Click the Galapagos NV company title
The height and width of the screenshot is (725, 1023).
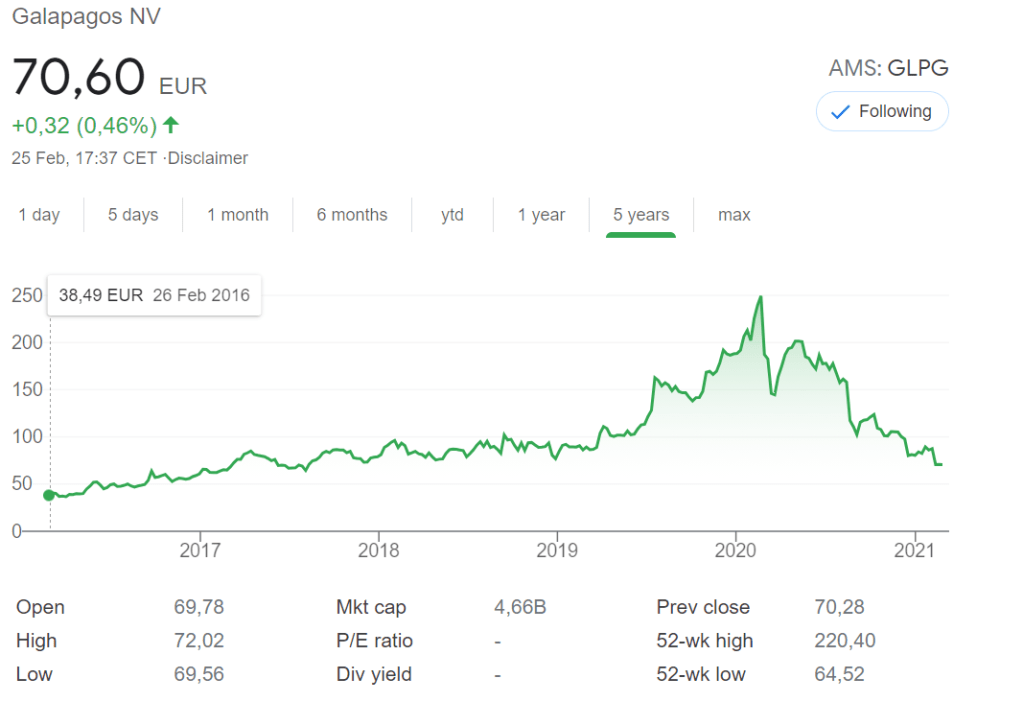coord(86,17)
